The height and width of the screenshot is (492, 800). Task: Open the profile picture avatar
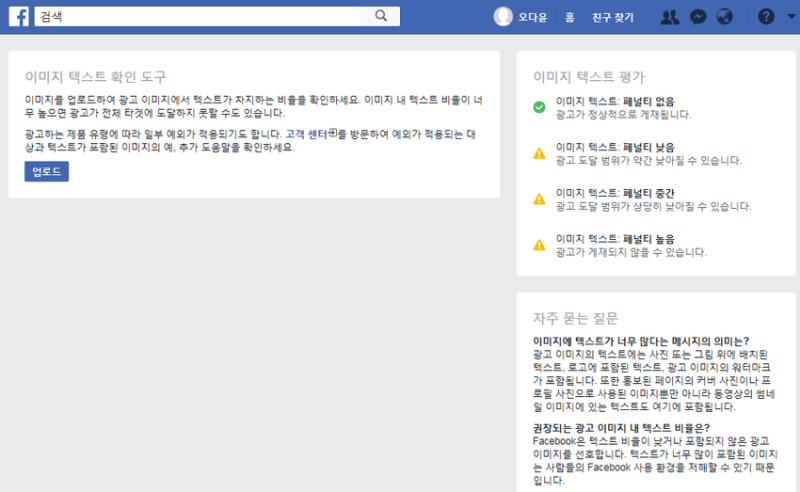click(503, 17)
